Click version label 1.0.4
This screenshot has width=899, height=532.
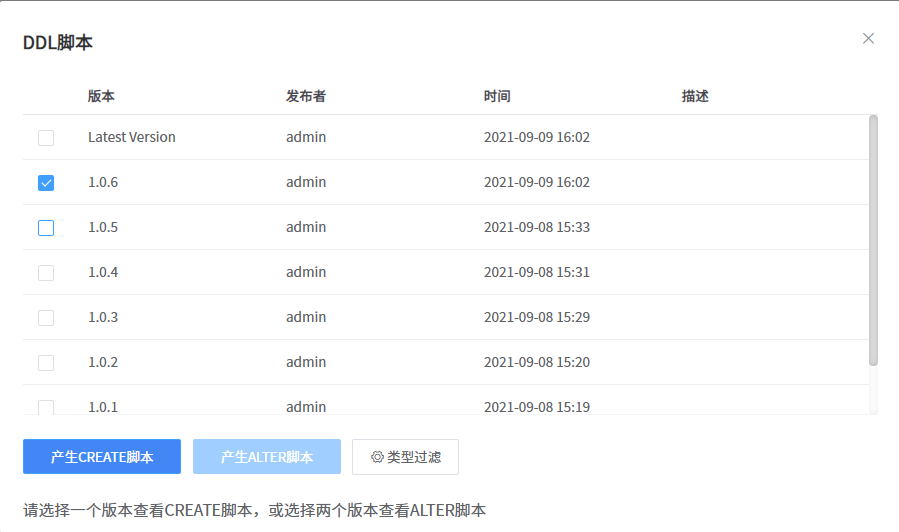103,272
